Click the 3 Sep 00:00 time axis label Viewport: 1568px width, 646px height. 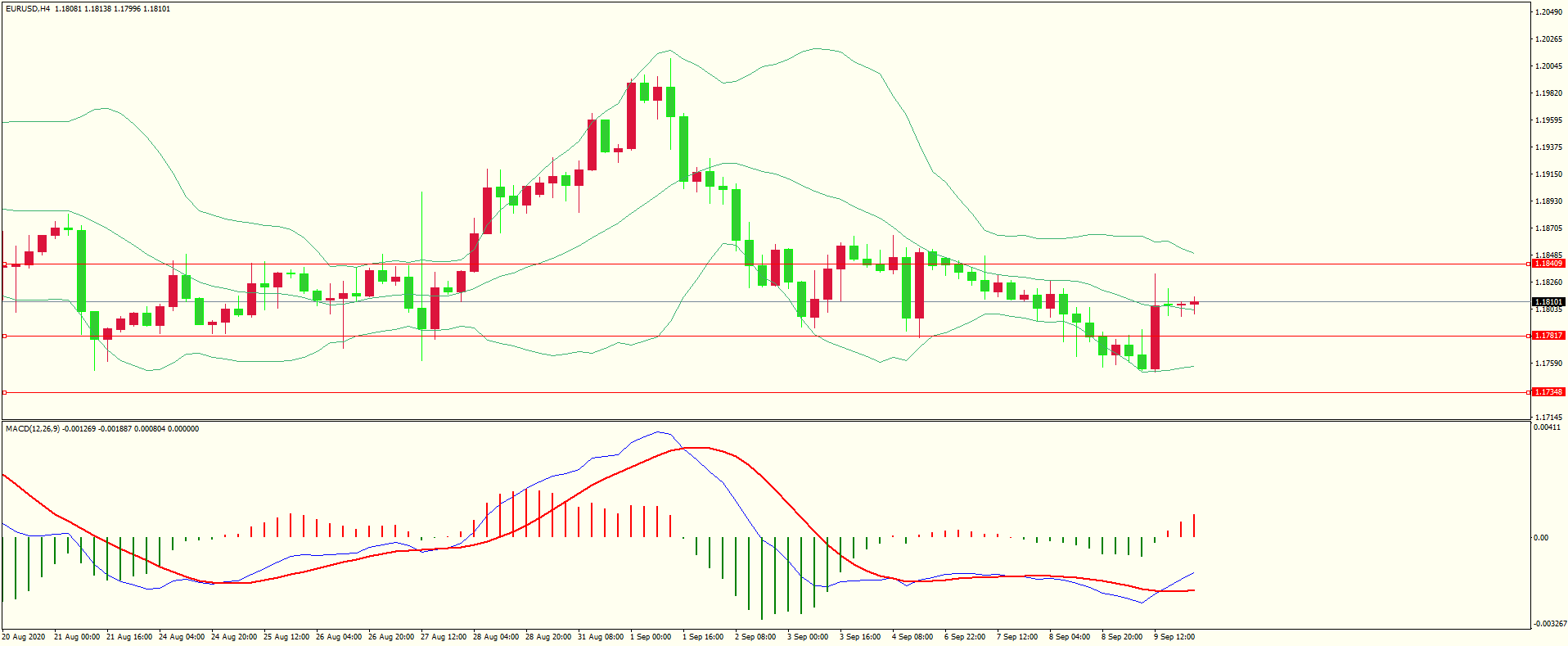[808, 637]
